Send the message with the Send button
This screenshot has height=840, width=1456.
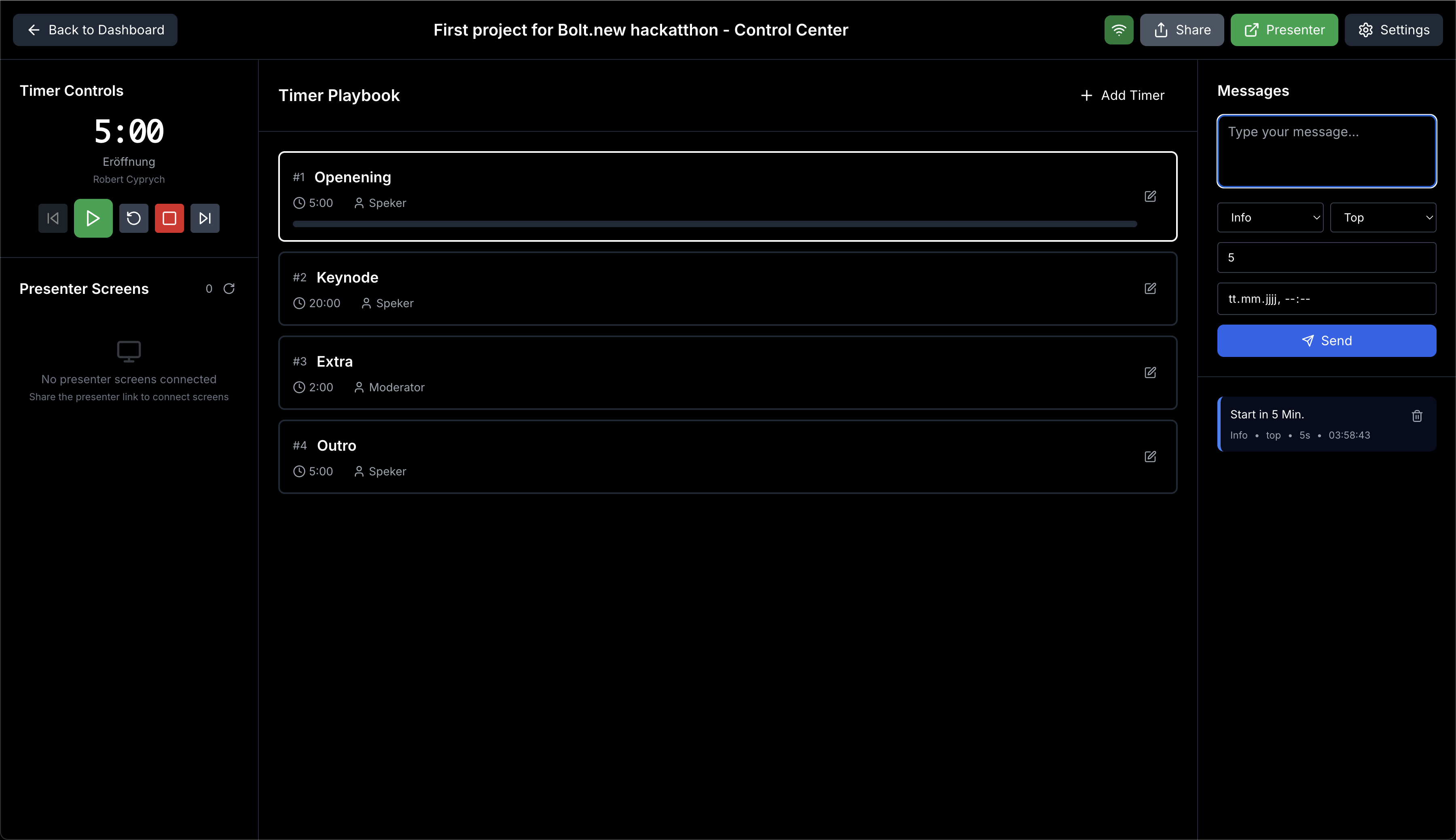point(1326,340)
